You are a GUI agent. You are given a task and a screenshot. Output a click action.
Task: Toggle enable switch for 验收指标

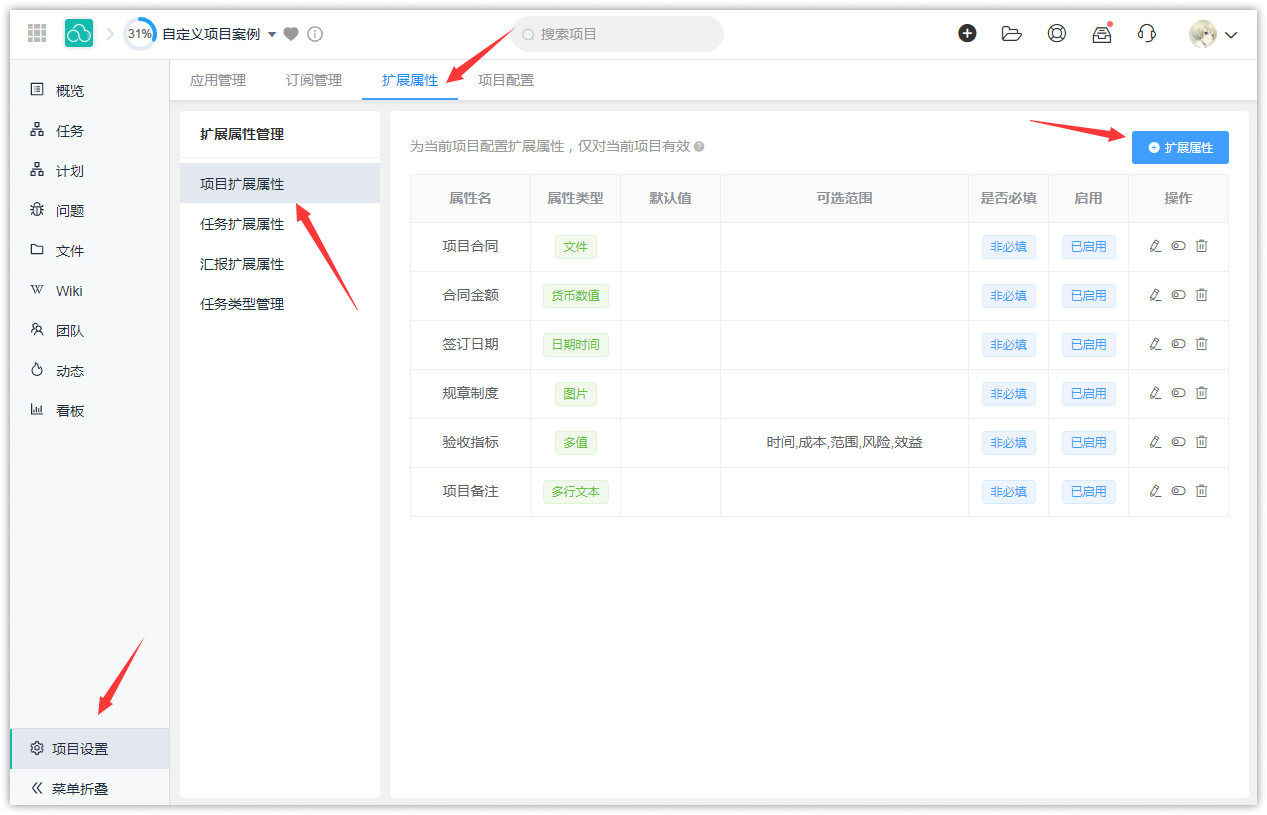coord(1178,442)
